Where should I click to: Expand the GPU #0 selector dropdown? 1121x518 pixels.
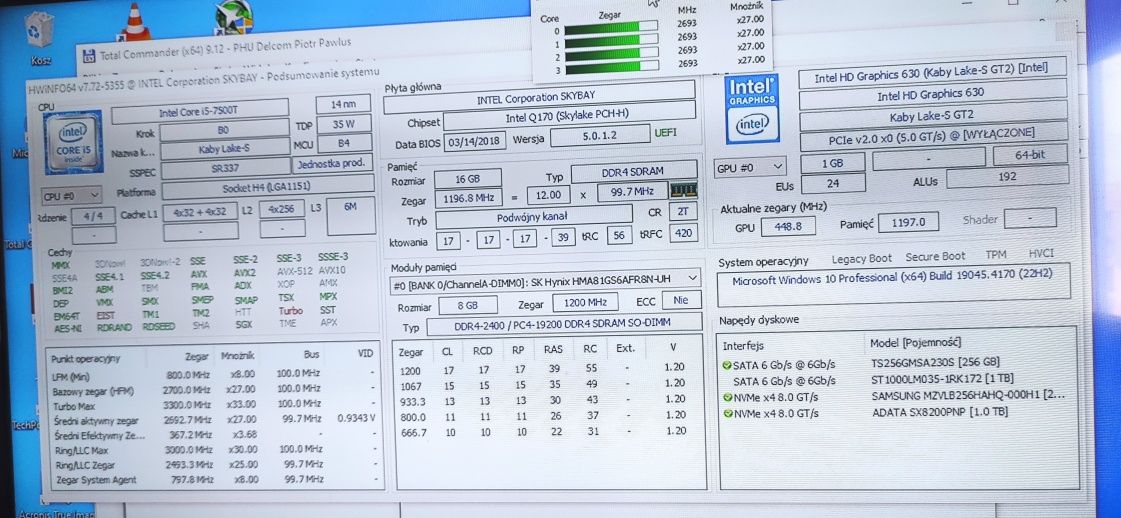(x=750, y=168)
